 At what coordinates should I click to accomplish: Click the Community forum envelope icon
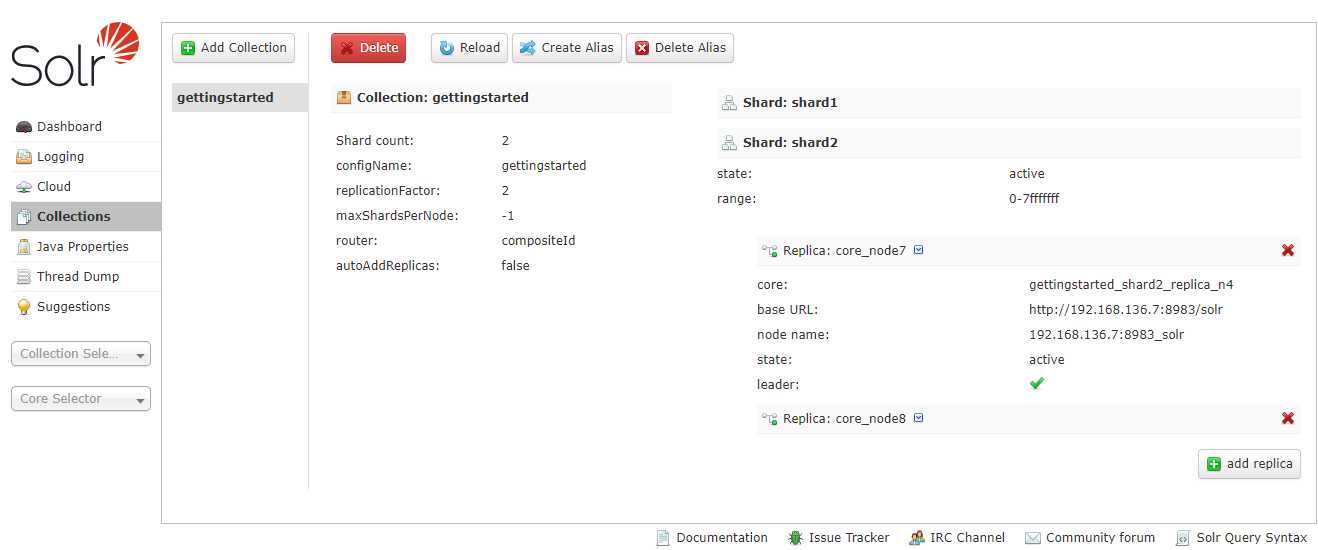tap(1033, 538)
